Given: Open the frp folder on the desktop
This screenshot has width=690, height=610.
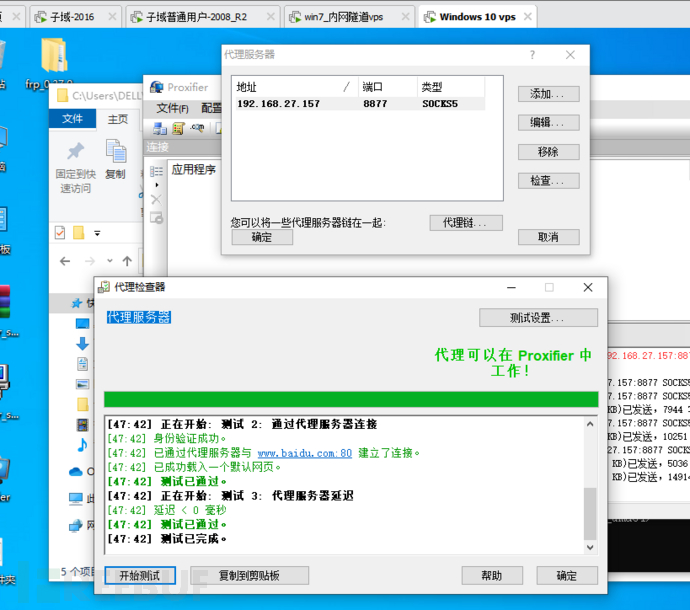Looking at the screenshot, I should click(x=54, y=55).
